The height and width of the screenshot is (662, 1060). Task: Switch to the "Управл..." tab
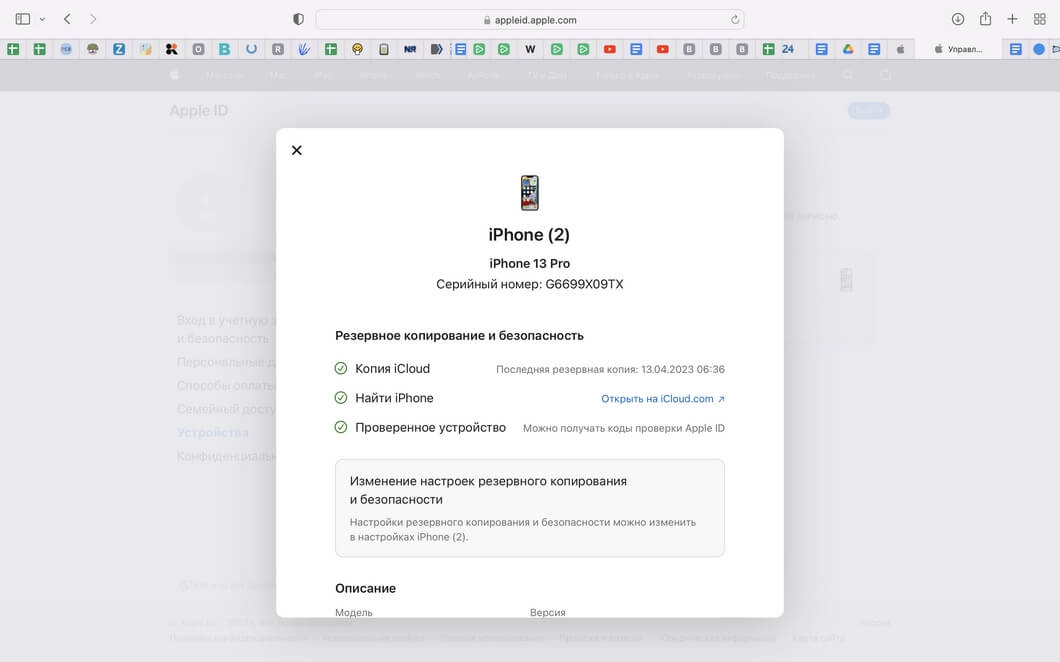[958, 49]
